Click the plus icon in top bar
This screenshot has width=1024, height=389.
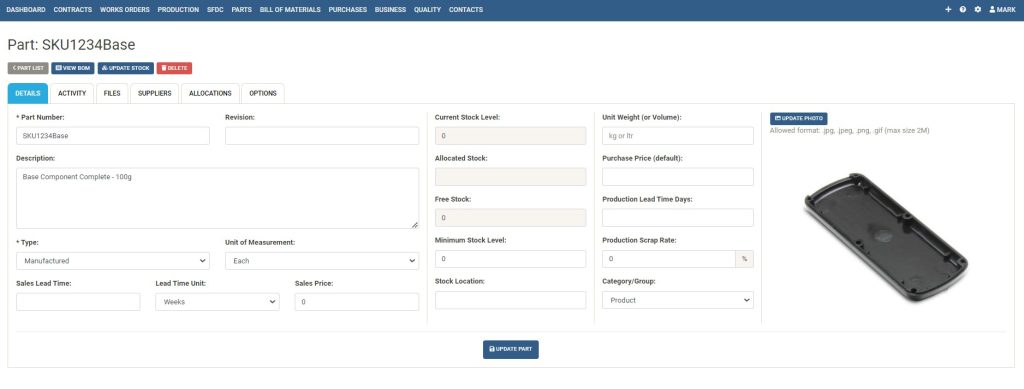coord(948,10)
